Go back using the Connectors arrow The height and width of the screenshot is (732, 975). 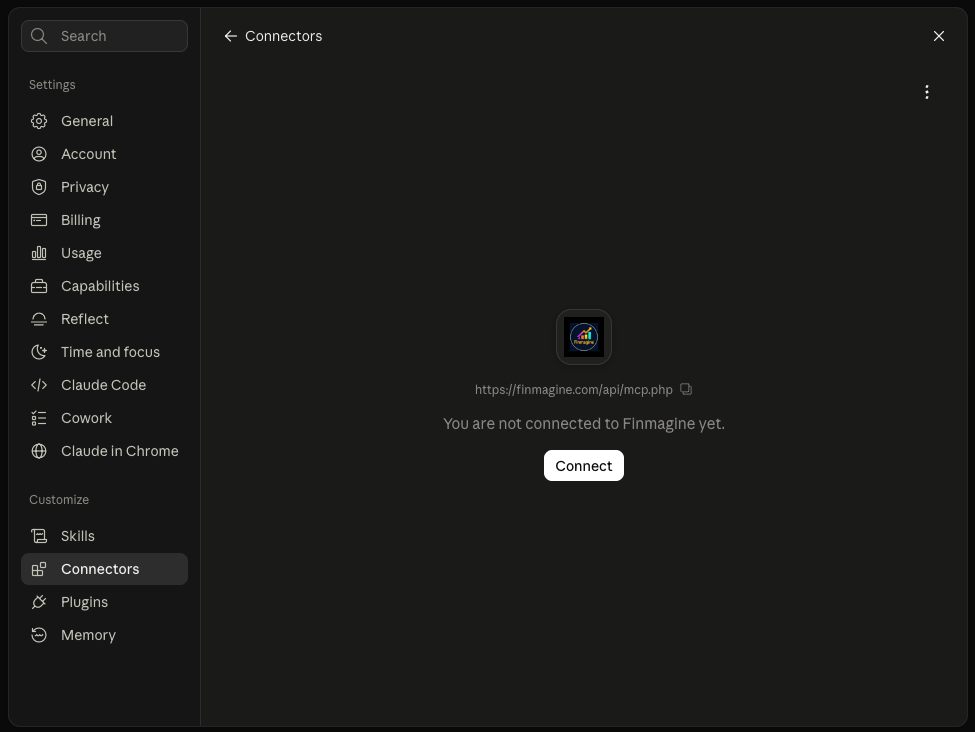tap(231, 36)
